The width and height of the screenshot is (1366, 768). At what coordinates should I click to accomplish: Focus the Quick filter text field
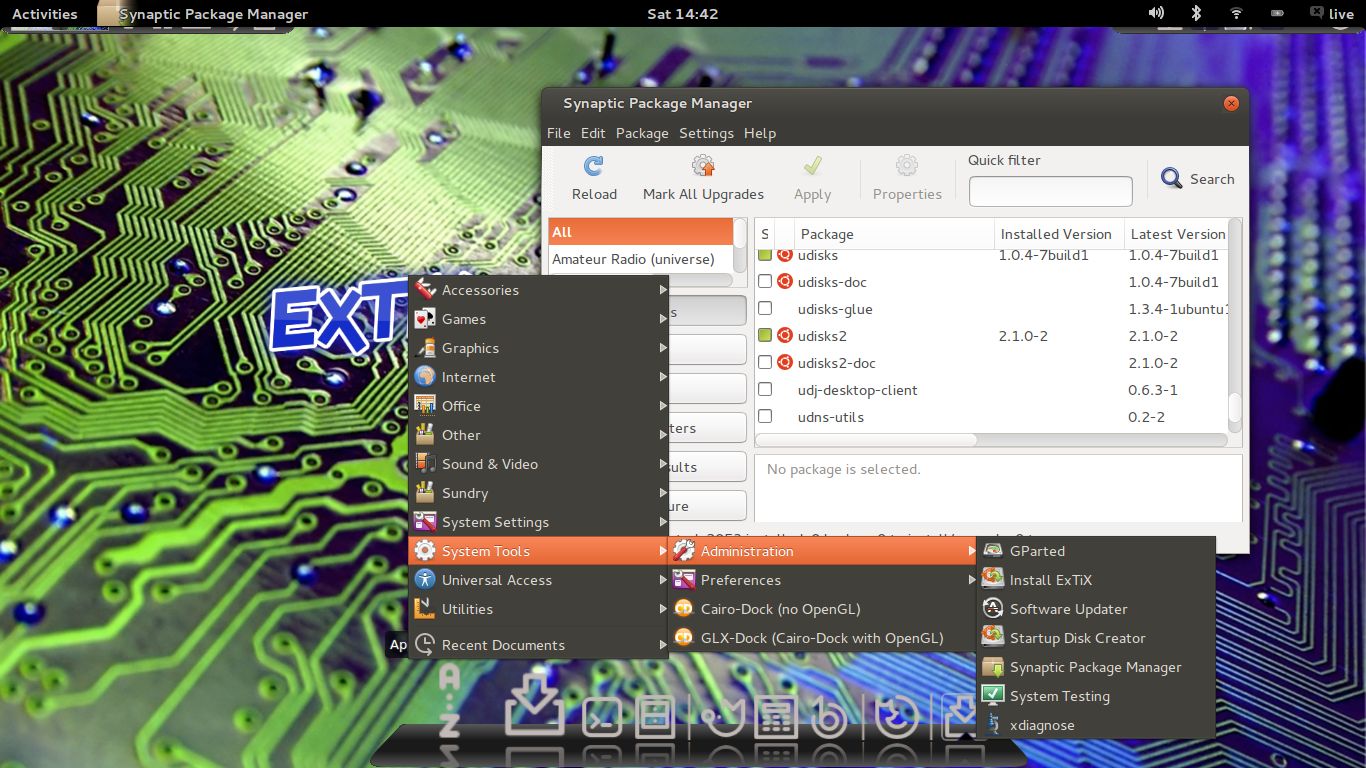click(1050, 191)
